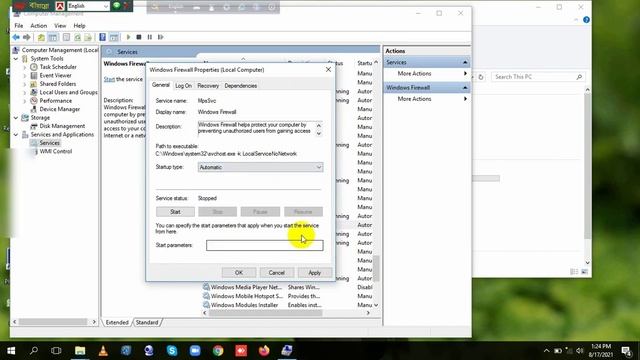Viewport: 640px width, 360px height.
Task: Click Apply in Windows Firewall Properties
Action: 314,273
